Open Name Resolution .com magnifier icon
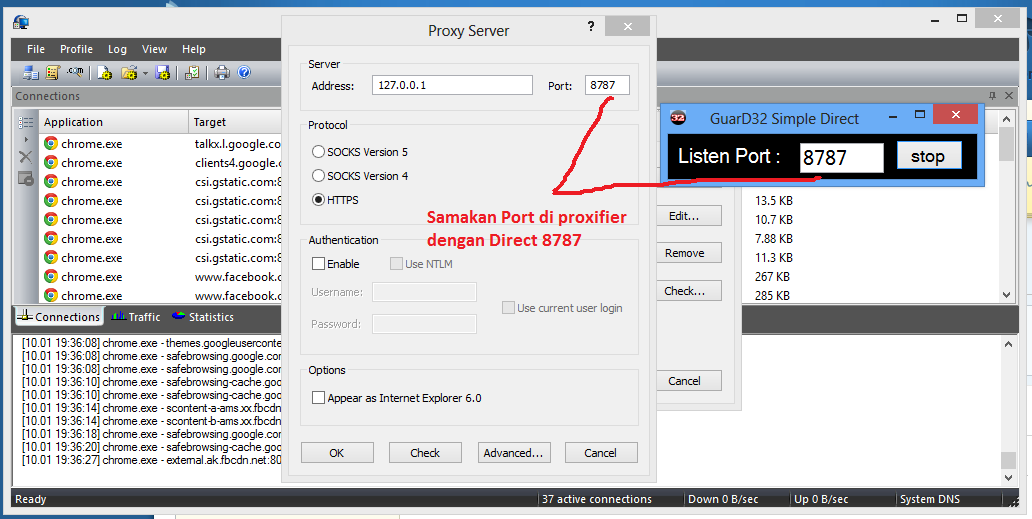Screen dimensions: 1032x519 point(75,72)
